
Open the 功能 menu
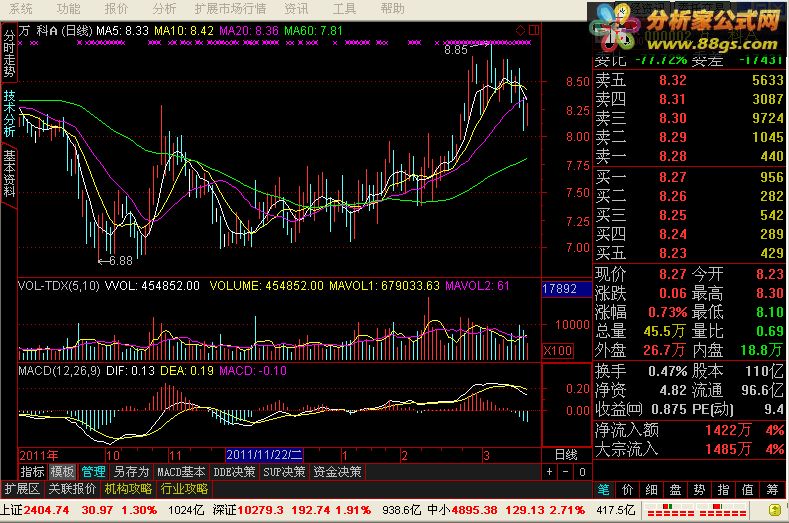[x=68, y=9]
